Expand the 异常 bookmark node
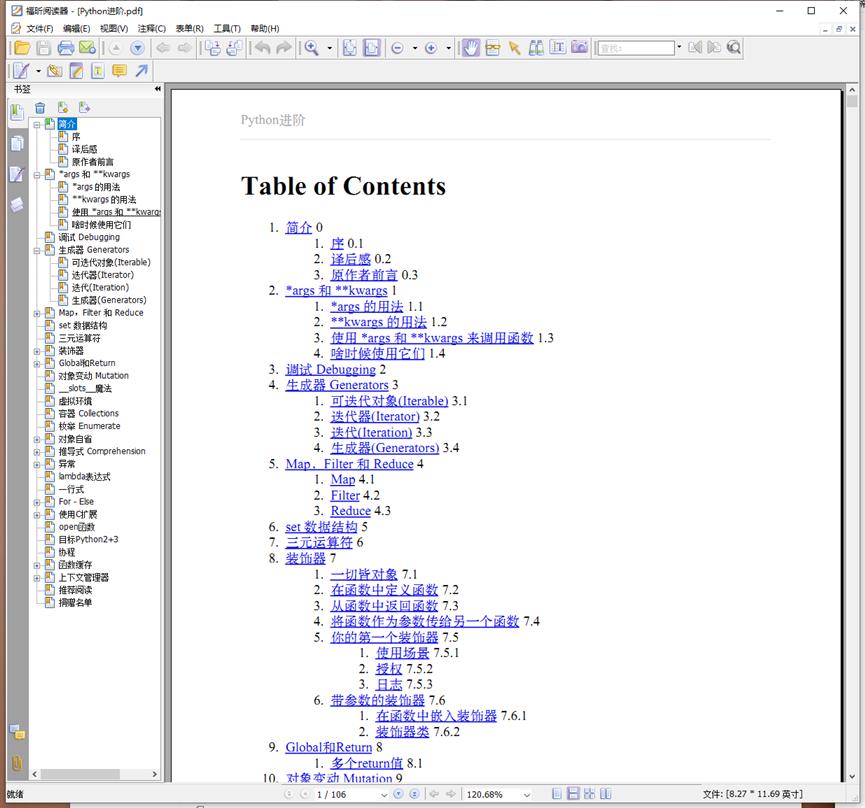This screenshot has height=808, width=865. point(37,464)
